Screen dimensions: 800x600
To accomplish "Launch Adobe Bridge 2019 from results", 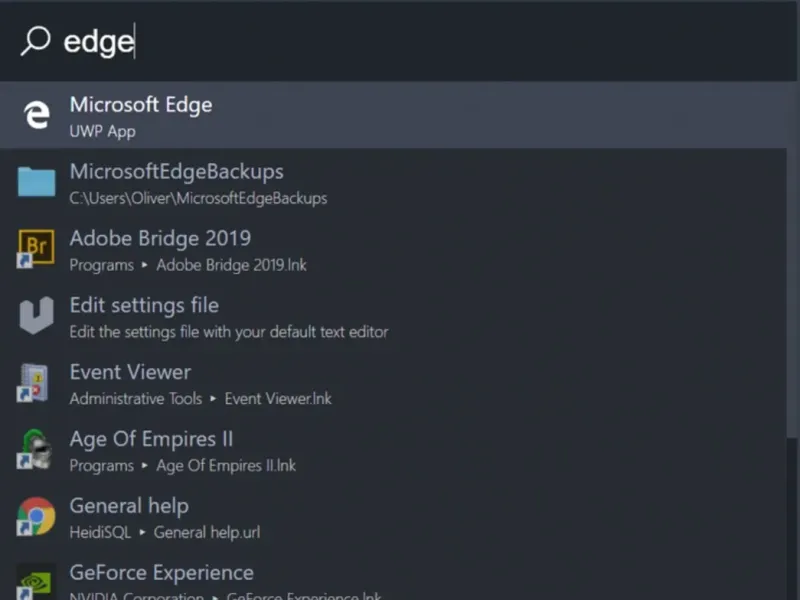I will click(393, 249).
